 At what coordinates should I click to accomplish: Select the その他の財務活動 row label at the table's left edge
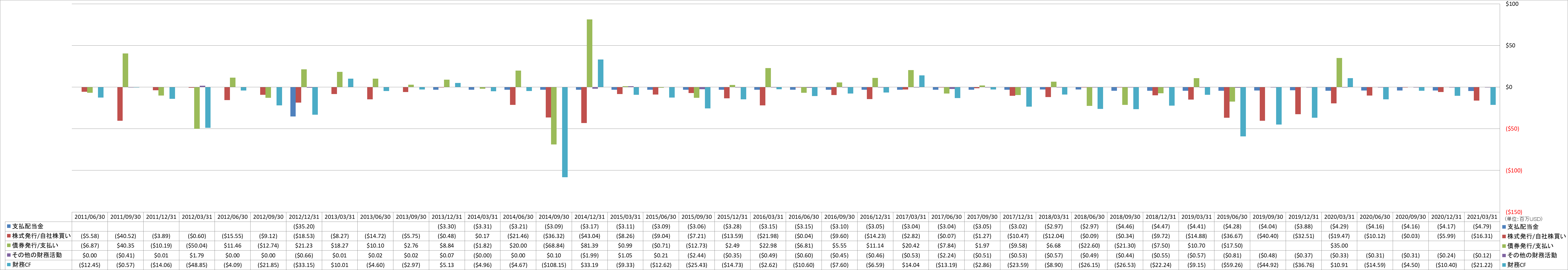click(37, 255)
